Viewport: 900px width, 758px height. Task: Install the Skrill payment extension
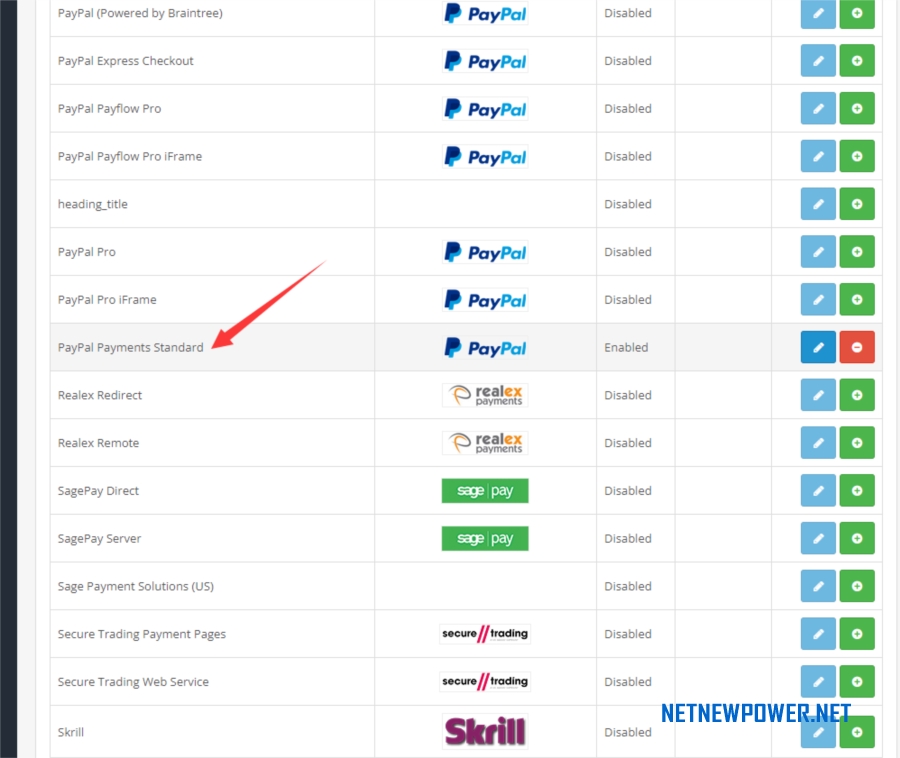coord(857,732)
